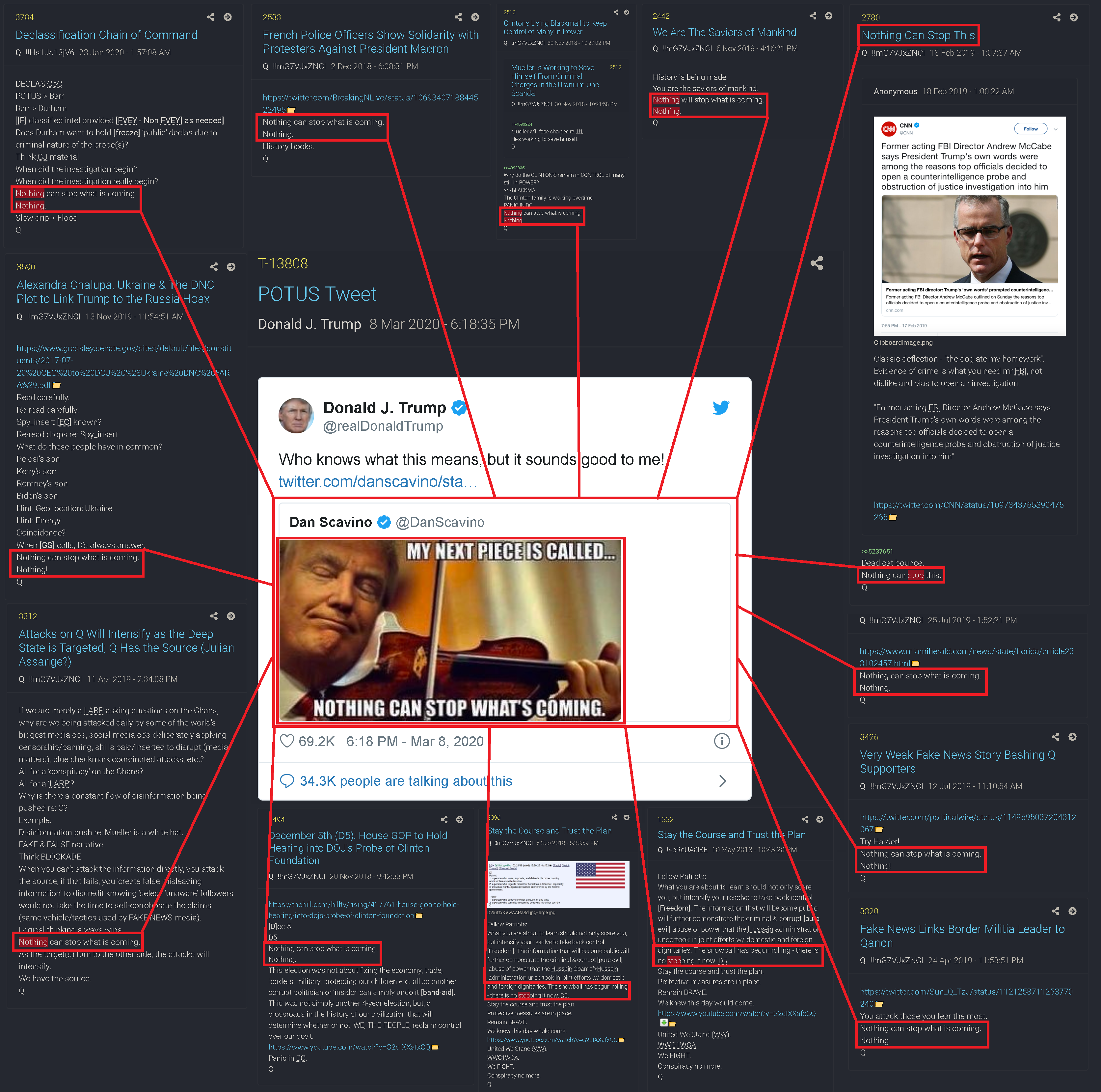Click the share icon on post 3590

[214, 267]
